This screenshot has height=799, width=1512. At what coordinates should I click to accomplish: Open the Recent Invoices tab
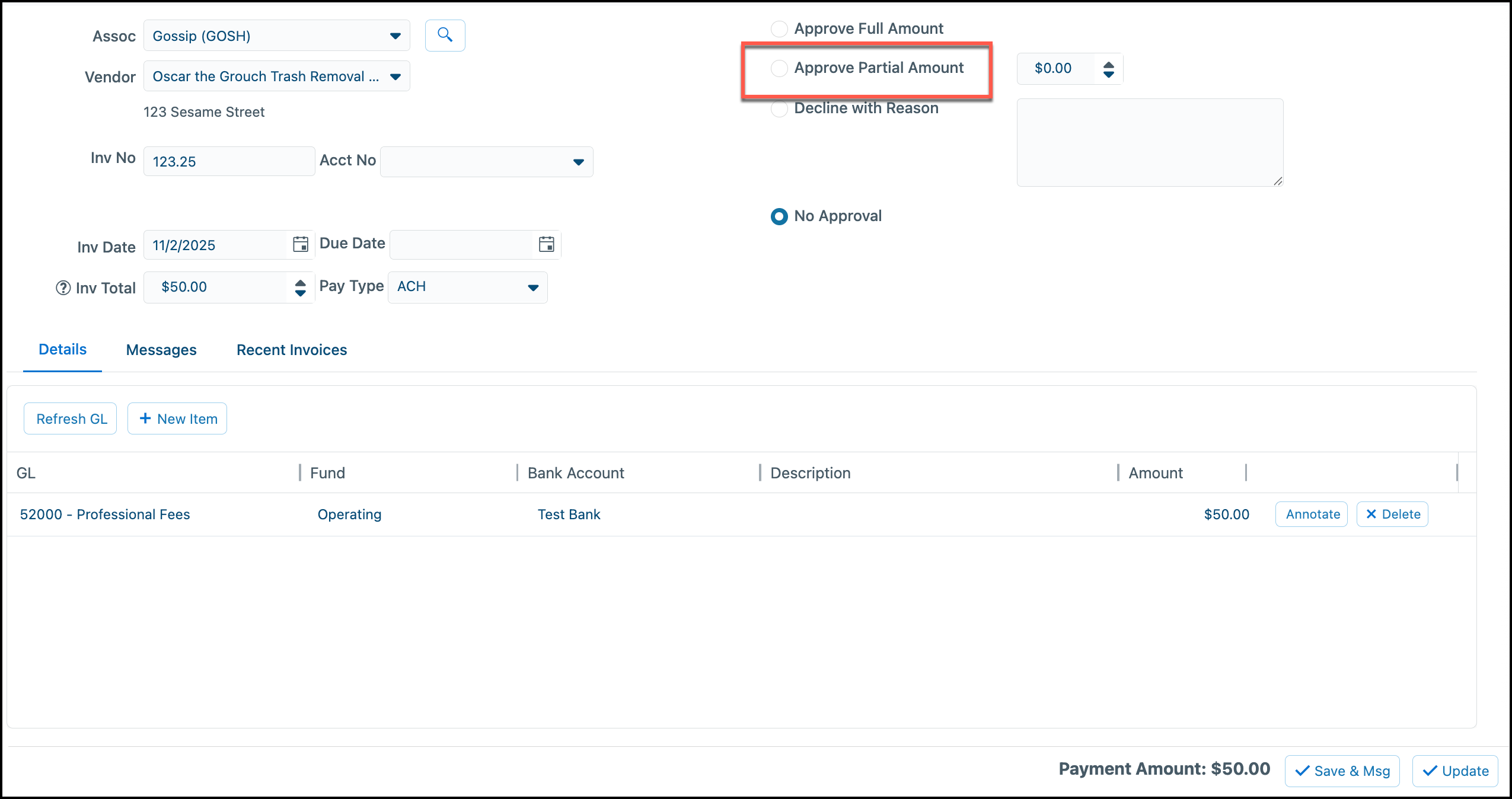(x=292, y=350)
